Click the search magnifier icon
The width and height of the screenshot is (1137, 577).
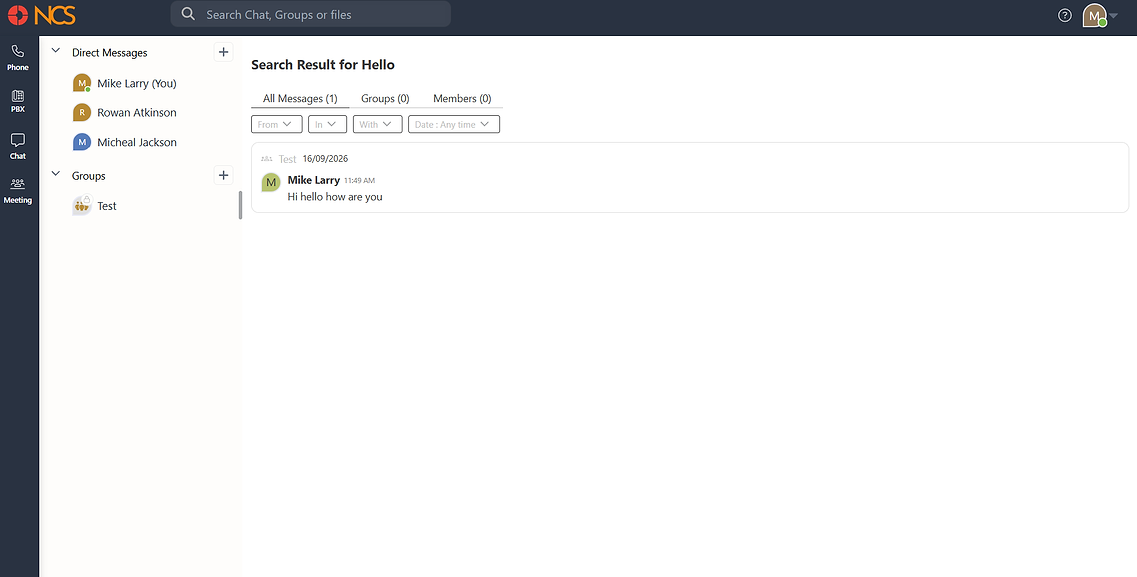[x=188, y=14]
